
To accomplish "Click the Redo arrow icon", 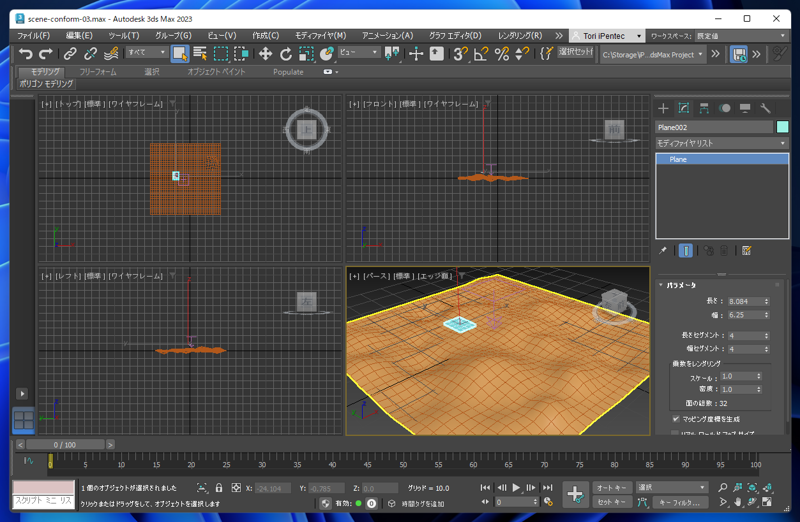I will 46,54.
